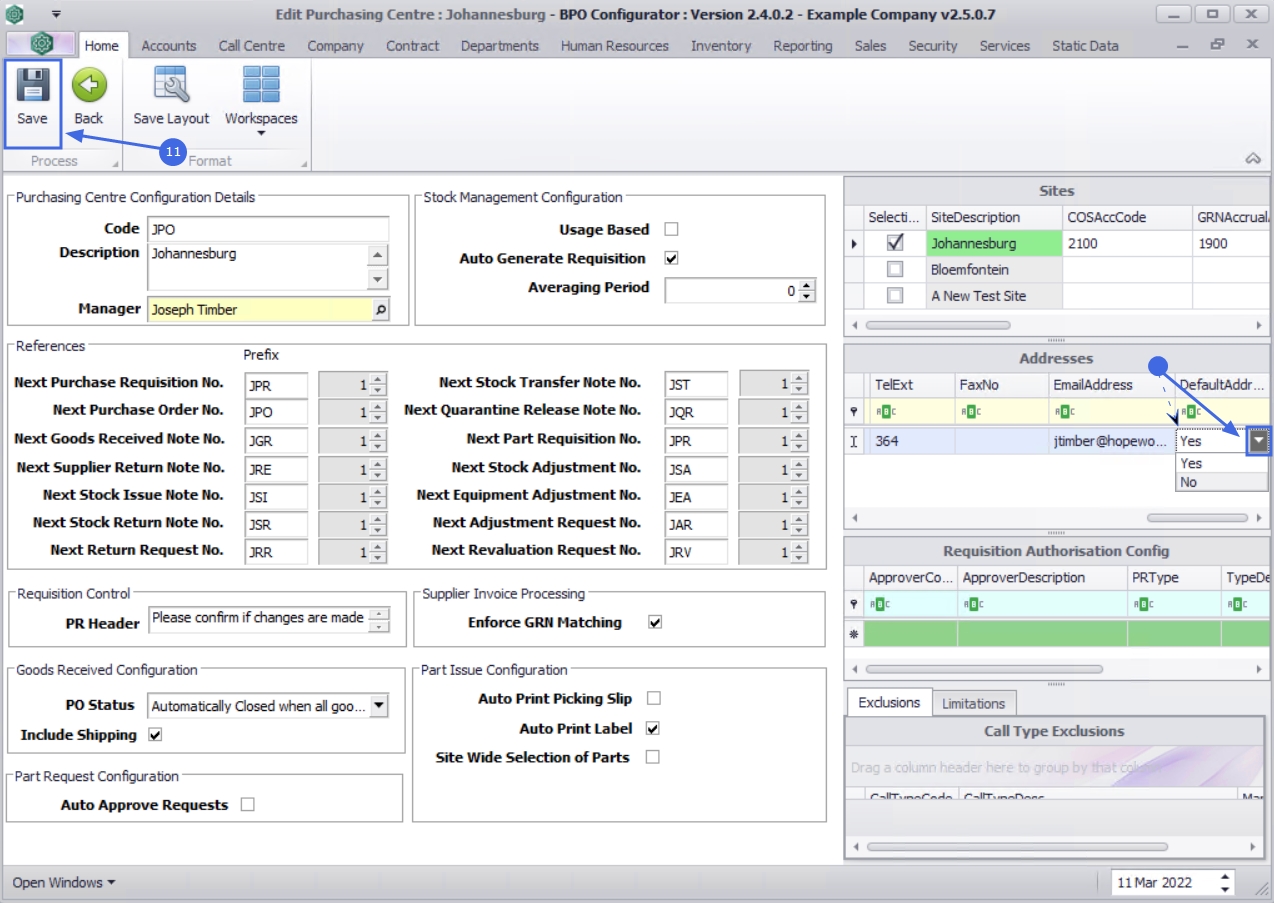Toggle the Auto Approve Requests checkbox
The image size is (1274, 903).
tap(247, 804)
